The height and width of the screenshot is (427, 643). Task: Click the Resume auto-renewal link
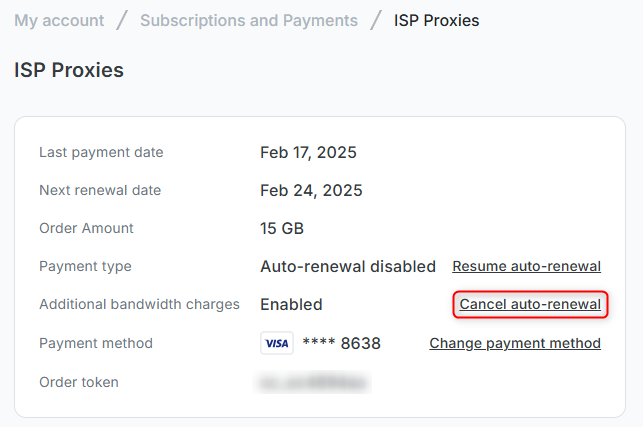[x=526, y=266]
